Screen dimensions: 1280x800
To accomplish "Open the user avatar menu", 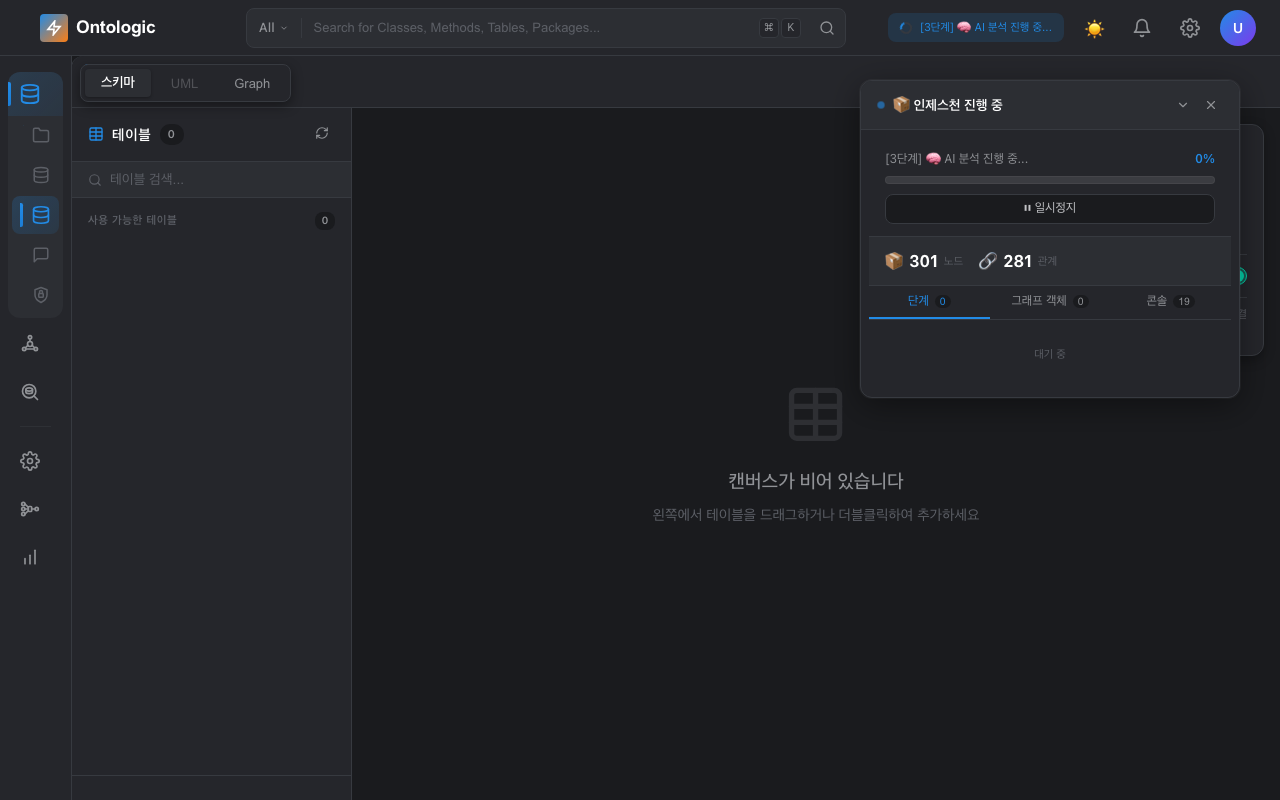I will point(1238,28).
